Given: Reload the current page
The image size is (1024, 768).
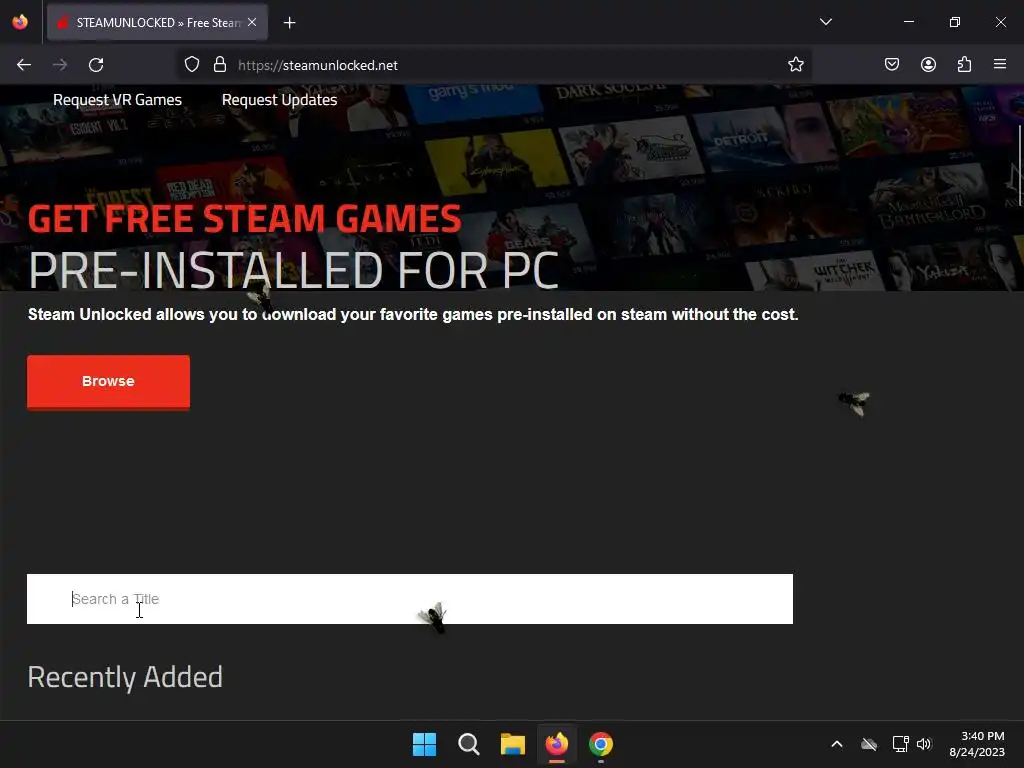Looking at the screenshot, I should (x=96, y=65).
